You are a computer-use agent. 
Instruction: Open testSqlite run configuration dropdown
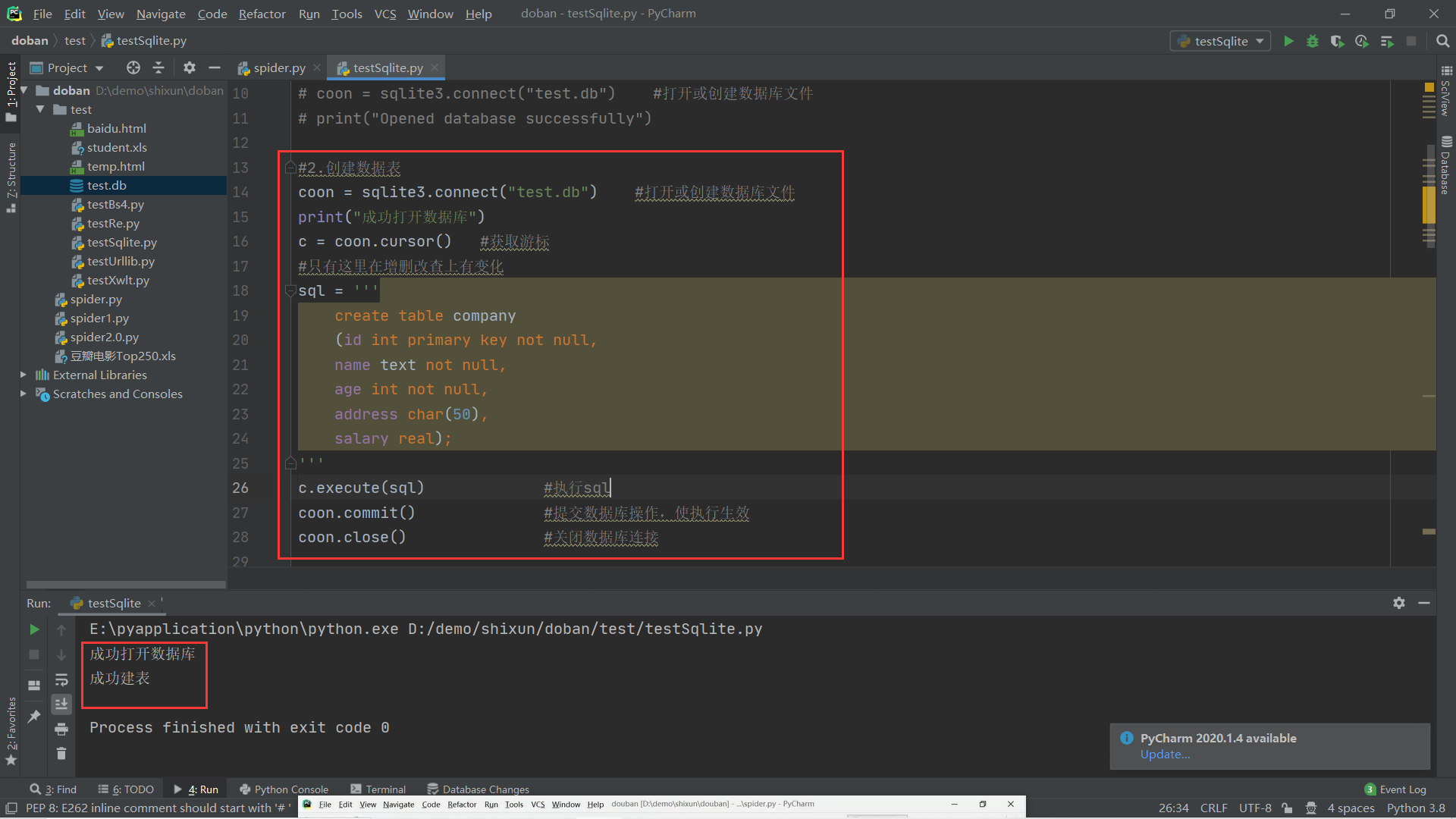(1221, 41)
